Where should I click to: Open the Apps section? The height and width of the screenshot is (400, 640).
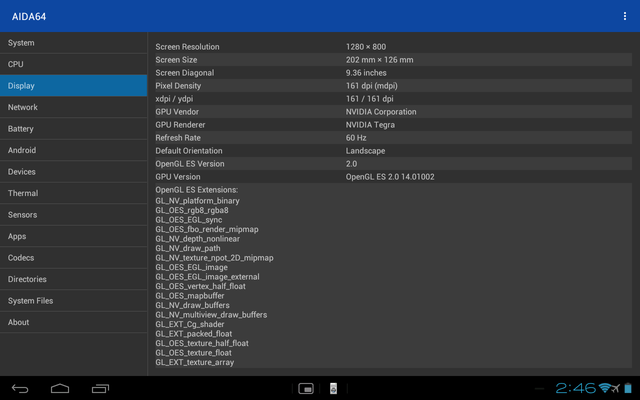pyautogui.click(x=73, y=236)
